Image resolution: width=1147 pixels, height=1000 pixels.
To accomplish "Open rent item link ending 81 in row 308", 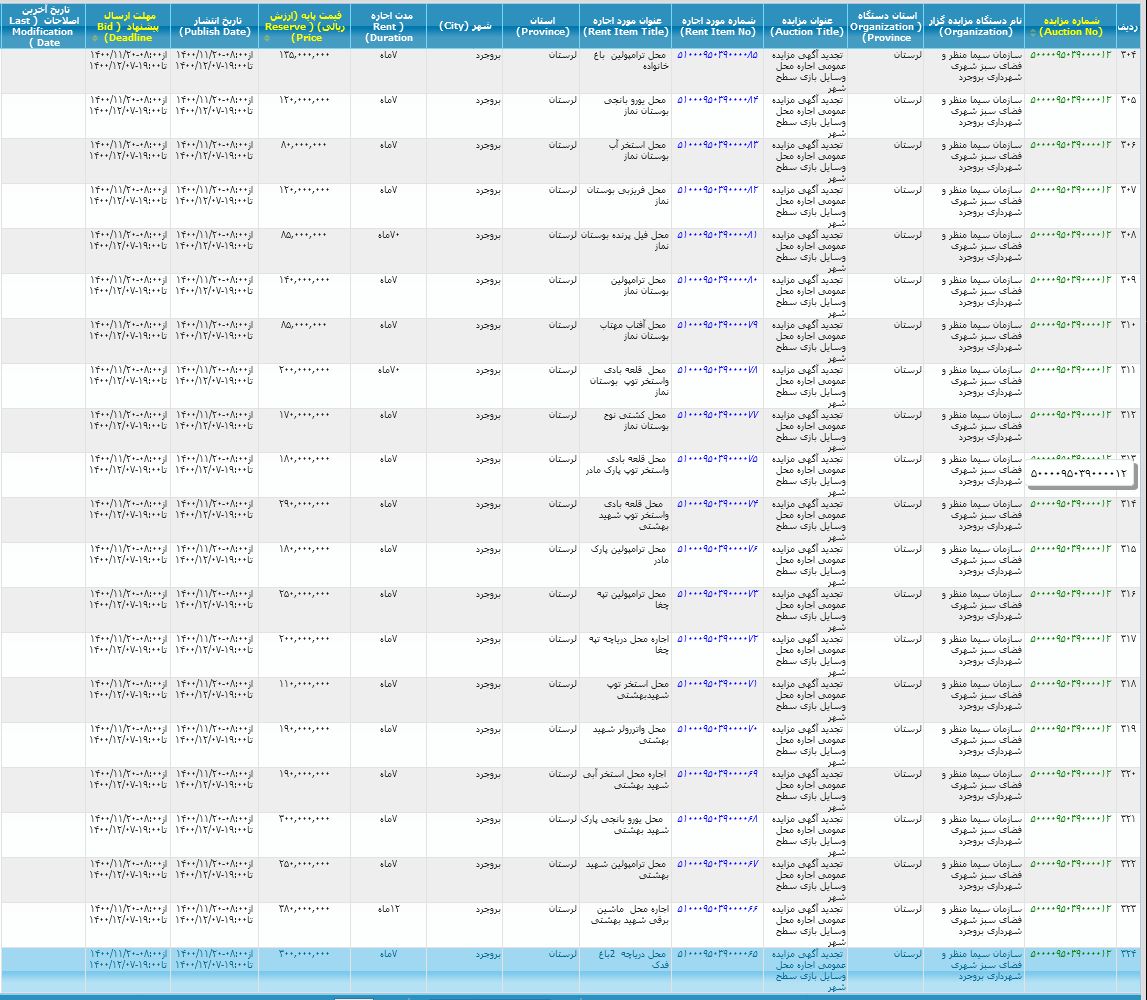I will 718,235.
